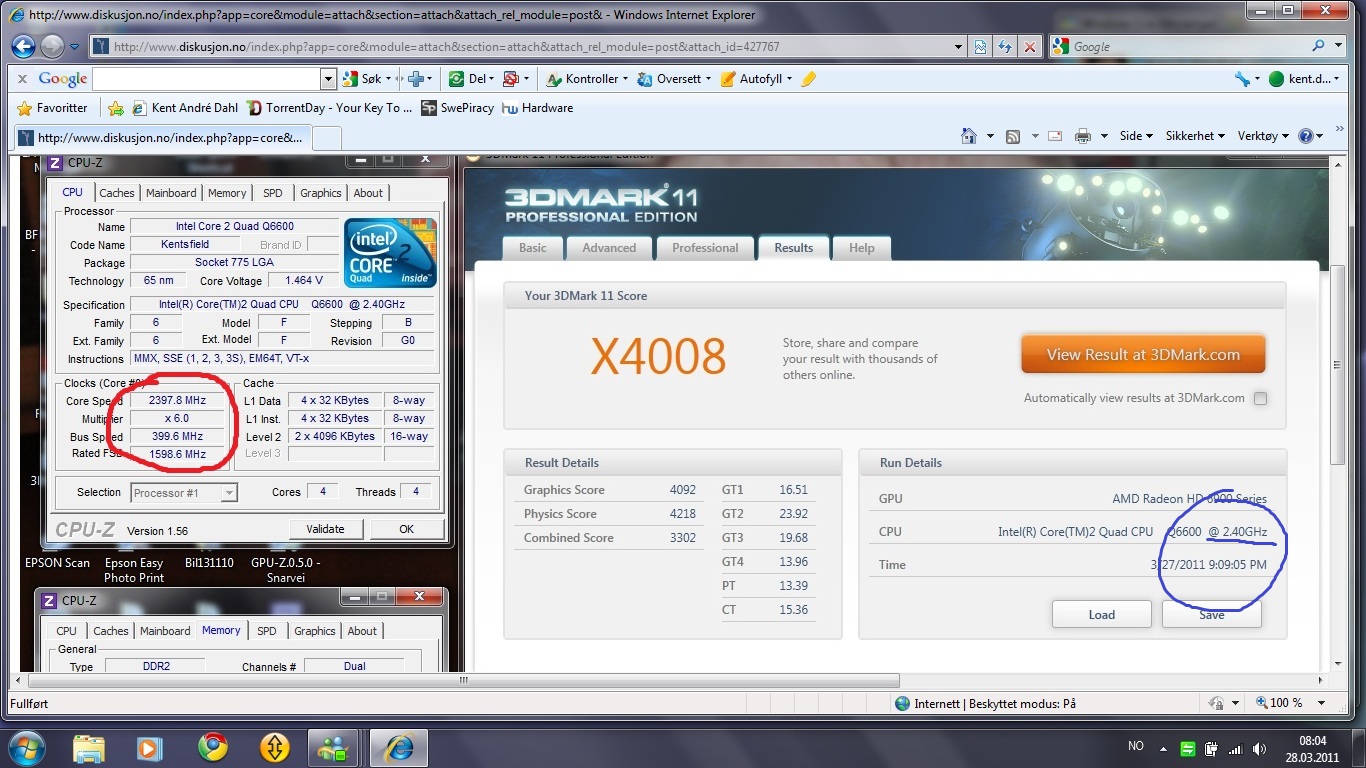Click the browser Forward arrow button
This screenshot has height=768, width=1366.
click(x=53, y=46)
